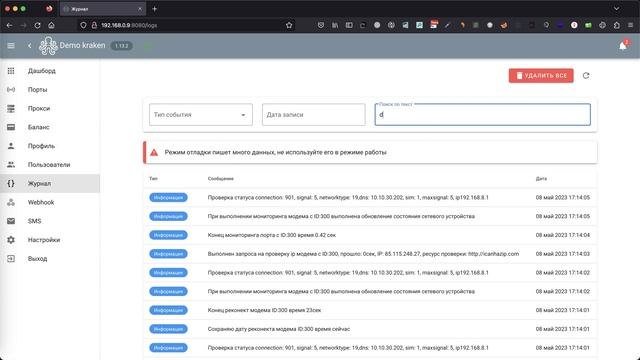Click the Dashboard grid icon in sidebar
Image resolution: width=640 pixels, height=360 pixels.
11,71
